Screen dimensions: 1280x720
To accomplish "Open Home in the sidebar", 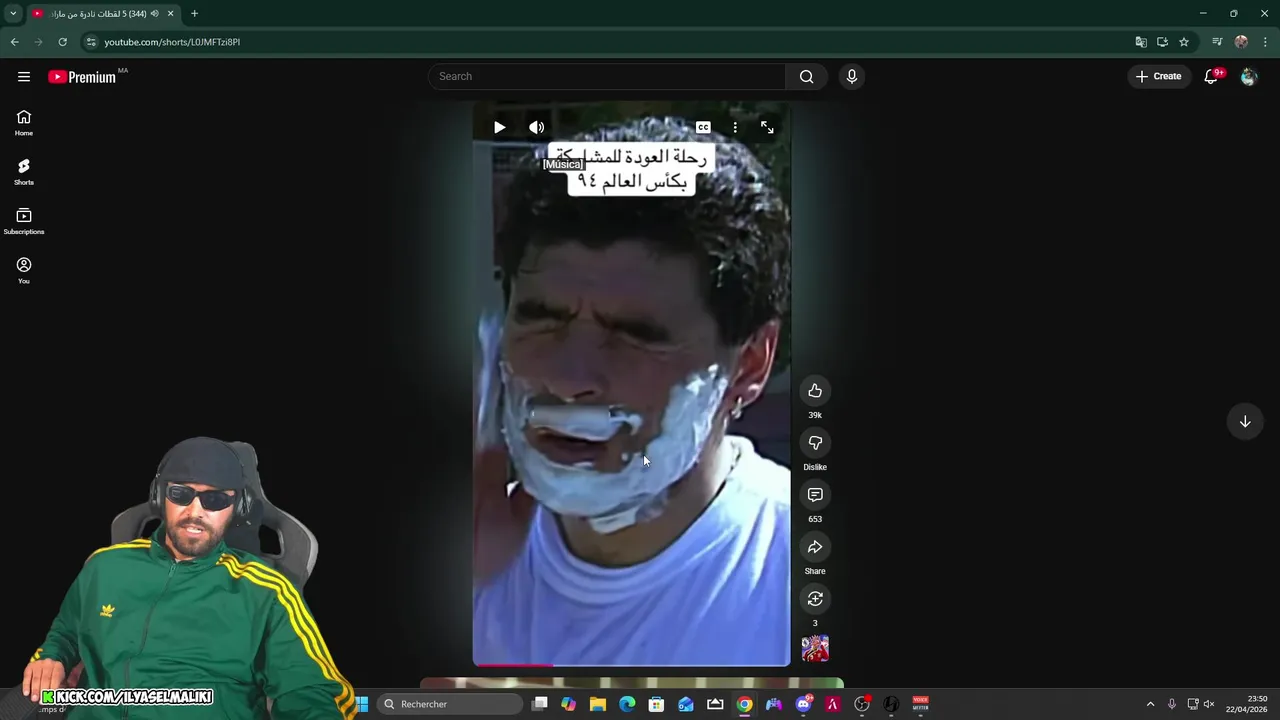I will tap(24, 123).
